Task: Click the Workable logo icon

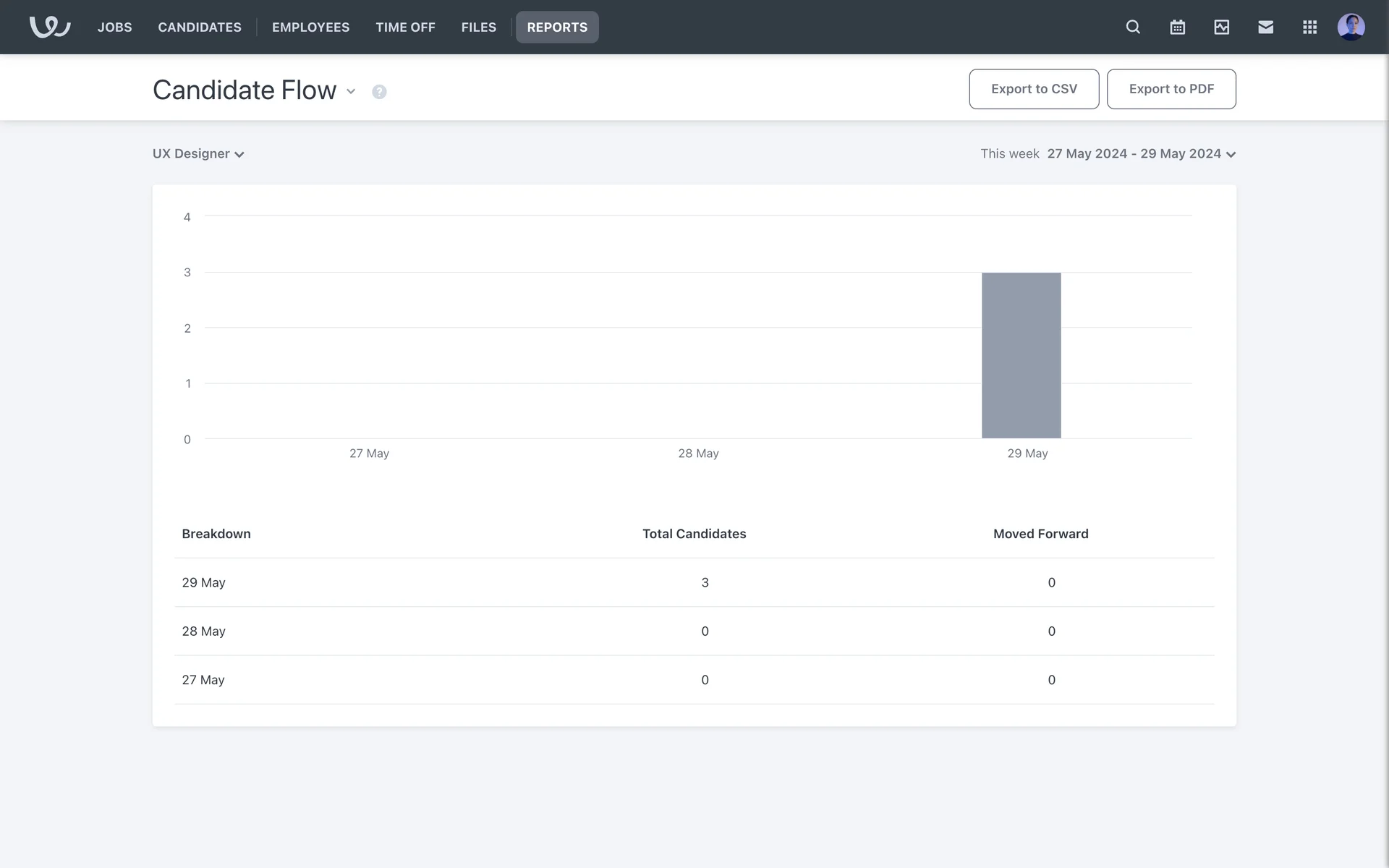Action: click(49, 27)
